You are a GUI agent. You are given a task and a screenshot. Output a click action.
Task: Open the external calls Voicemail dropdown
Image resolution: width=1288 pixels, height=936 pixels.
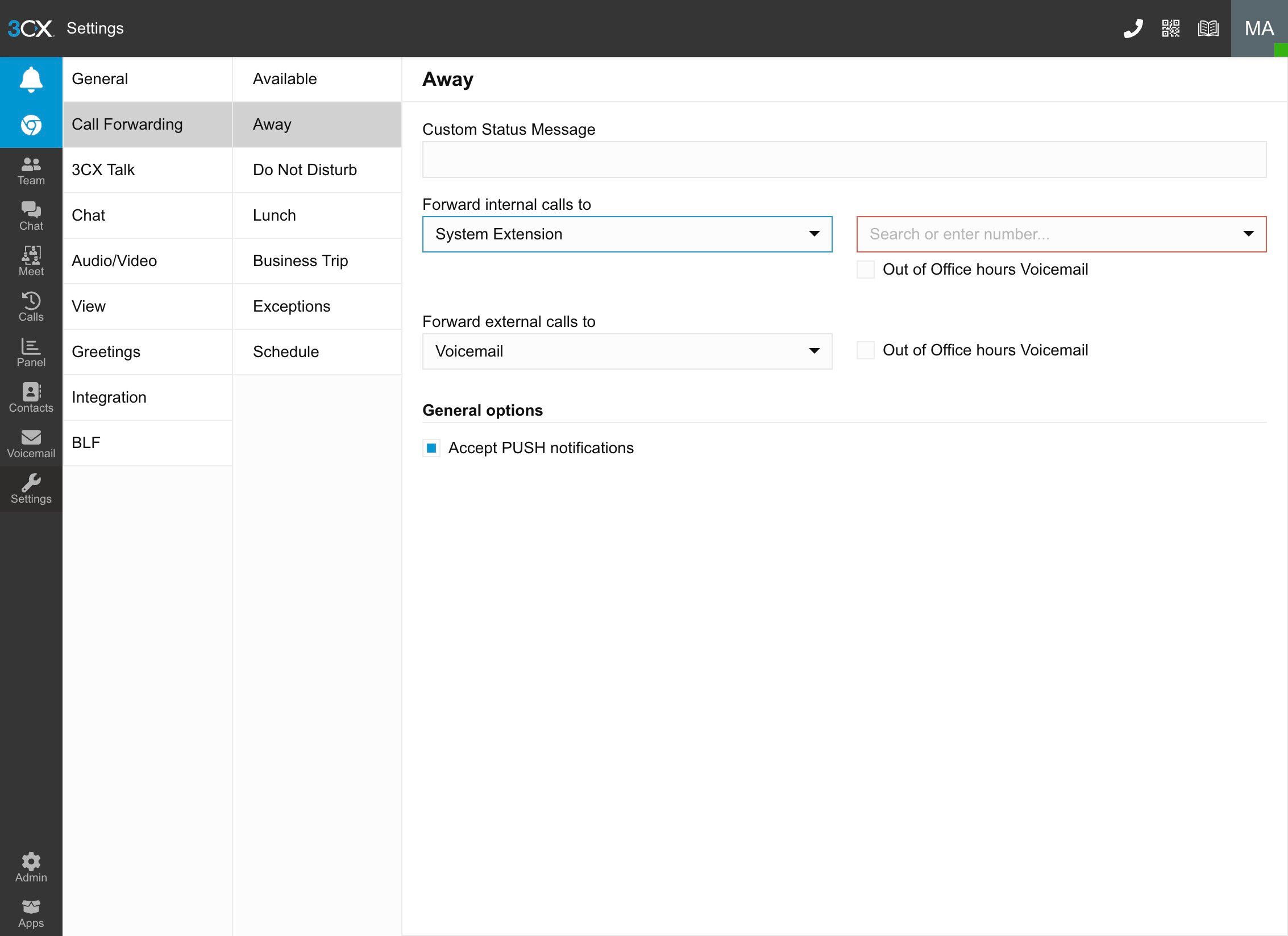(627, 351)
